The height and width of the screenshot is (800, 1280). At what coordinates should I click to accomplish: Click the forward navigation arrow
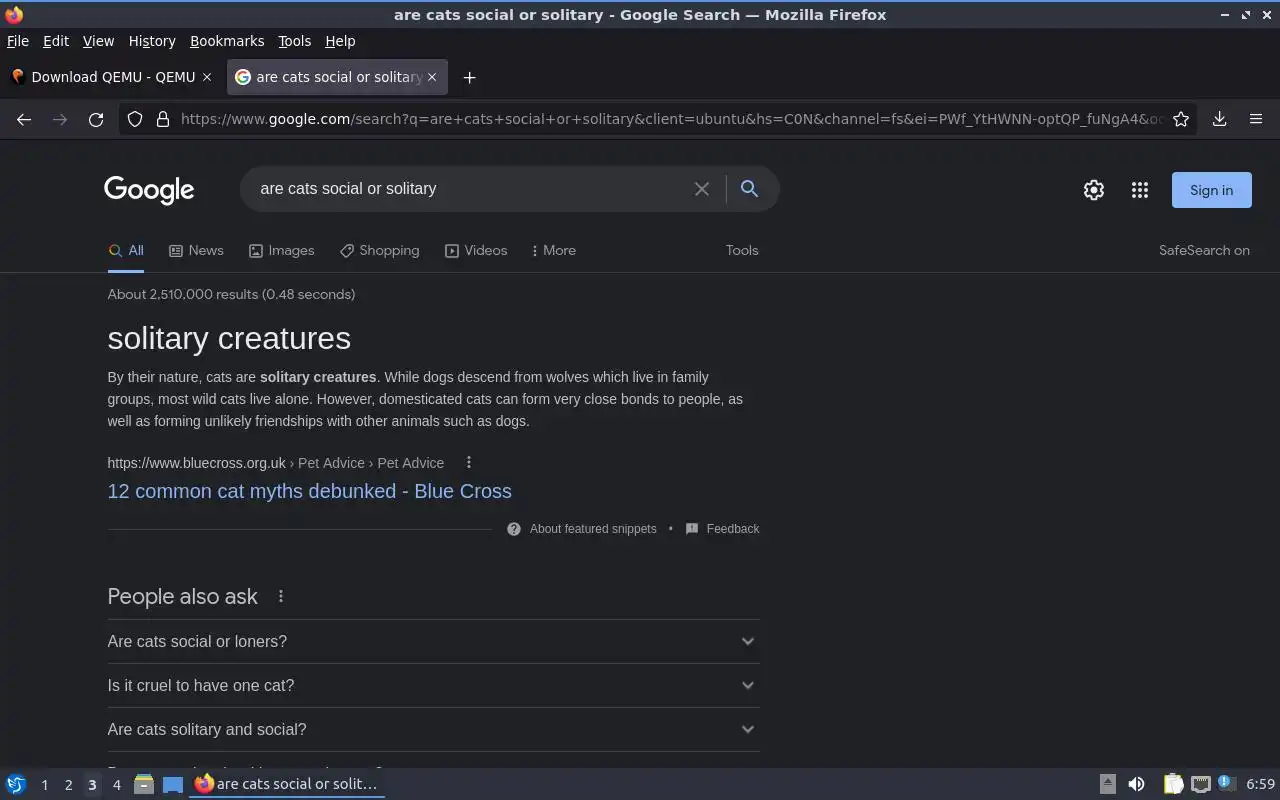[x=60, y=119]
